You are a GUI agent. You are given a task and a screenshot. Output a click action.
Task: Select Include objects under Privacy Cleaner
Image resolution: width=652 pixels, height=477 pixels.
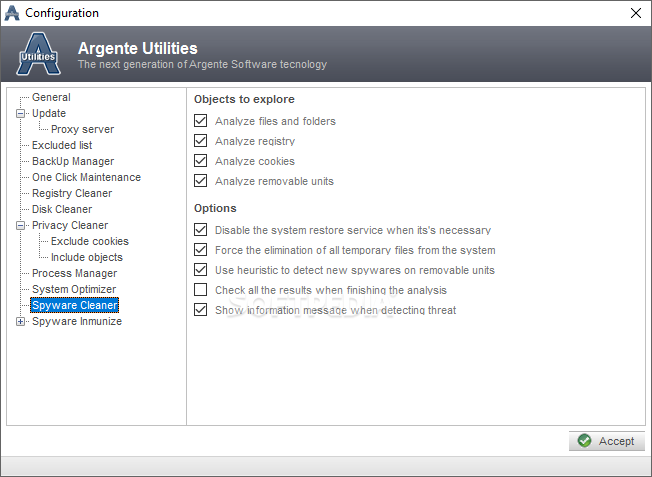click(86, 257)
